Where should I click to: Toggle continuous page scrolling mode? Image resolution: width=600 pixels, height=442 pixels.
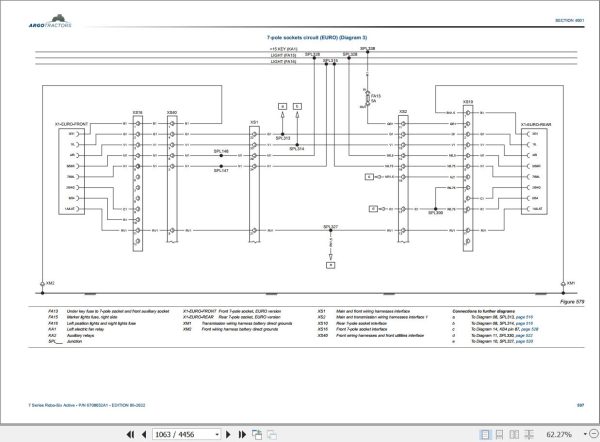499,434
